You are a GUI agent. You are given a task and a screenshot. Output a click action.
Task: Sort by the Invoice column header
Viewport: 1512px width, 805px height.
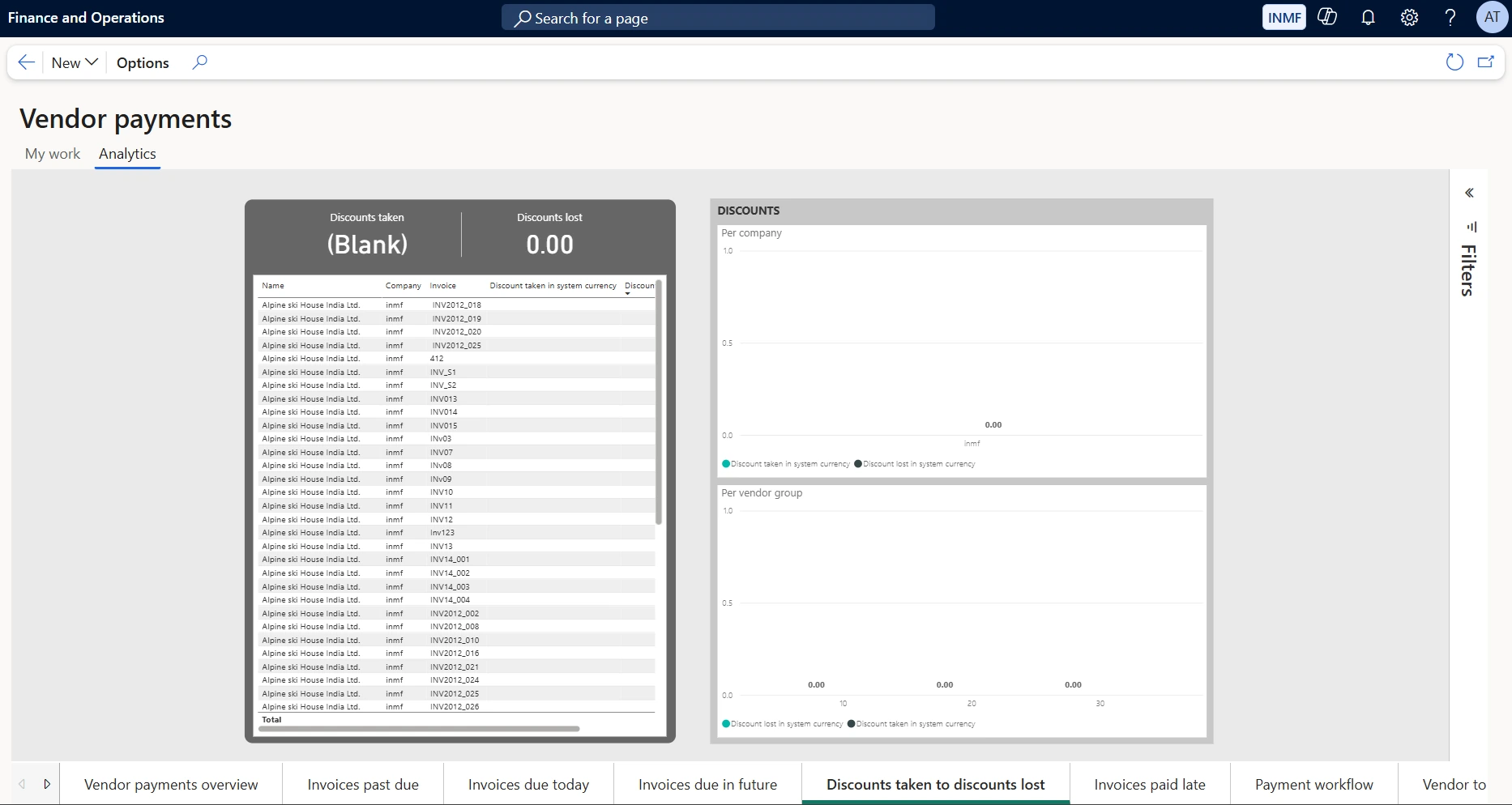pyautogui.click(x=442, y=286)
